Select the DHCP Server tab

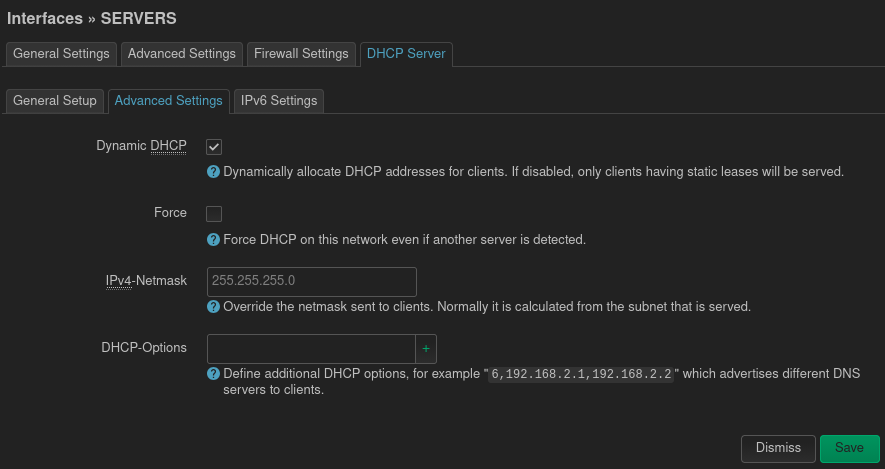tap(406, 53)
